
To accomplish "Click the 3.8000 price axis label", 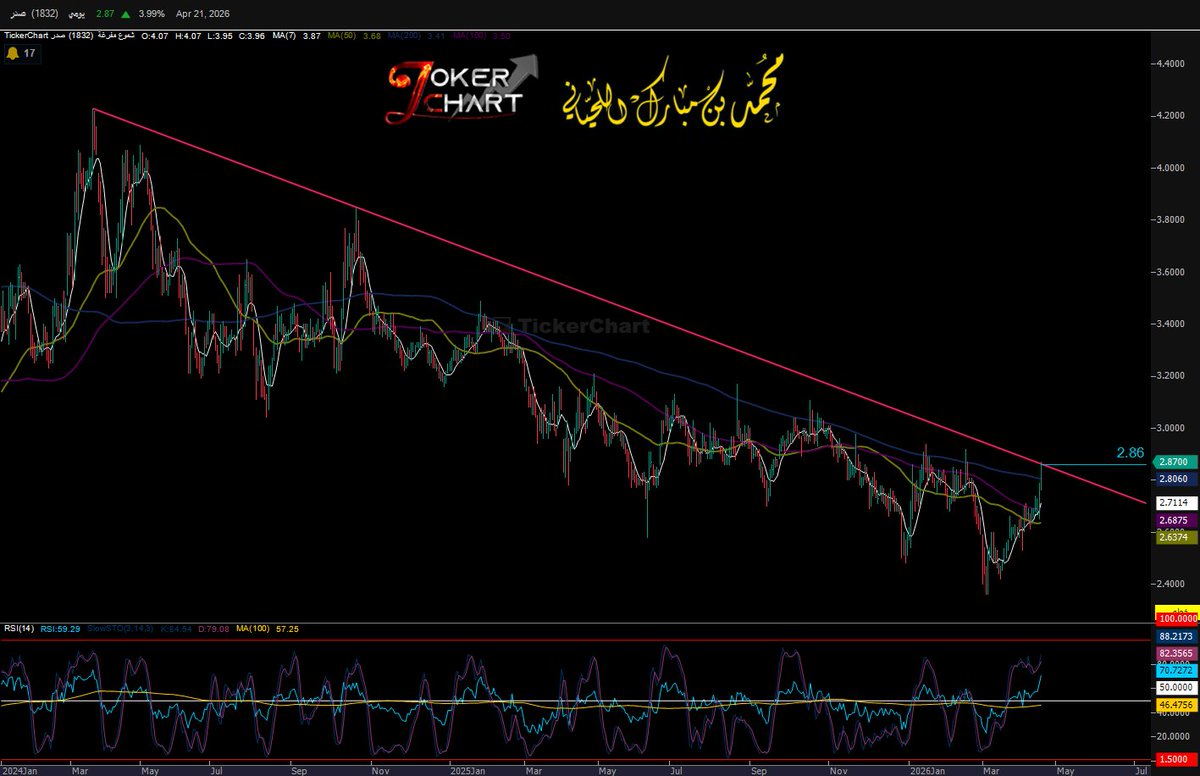I will 1170,220.
